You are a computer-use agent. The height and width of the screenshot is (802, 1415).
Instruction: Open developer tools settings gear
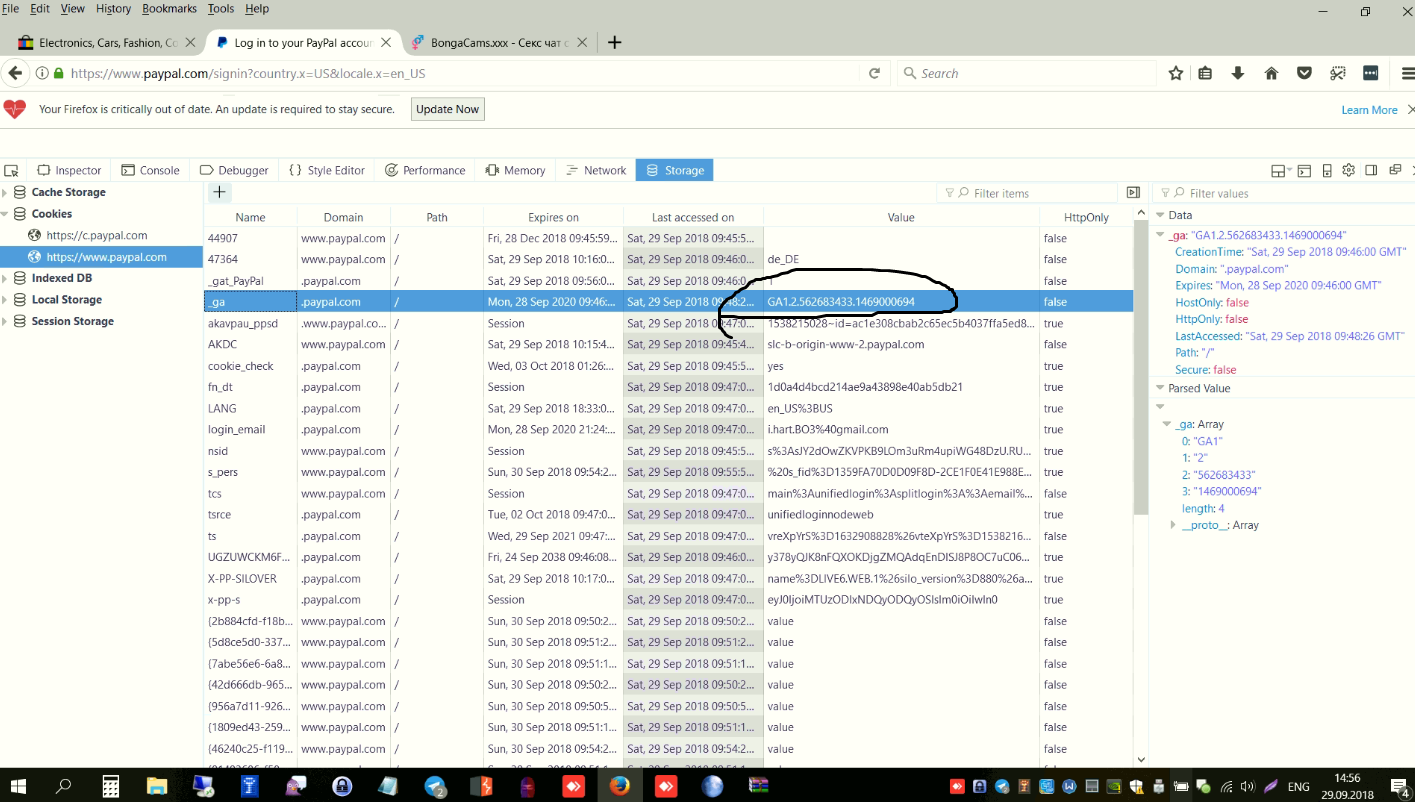coord(1348,170)
